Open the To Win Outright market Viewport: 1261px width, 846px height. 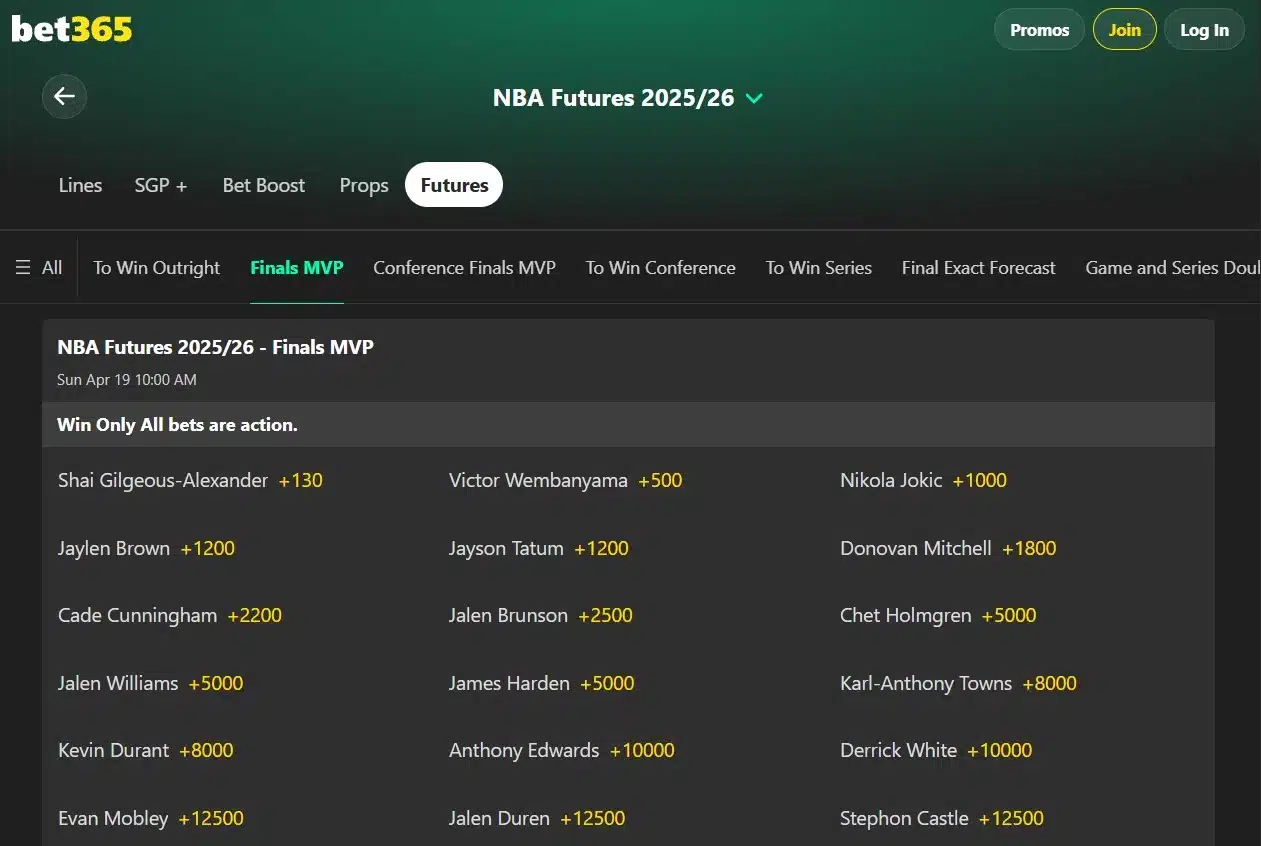(156, 267)
